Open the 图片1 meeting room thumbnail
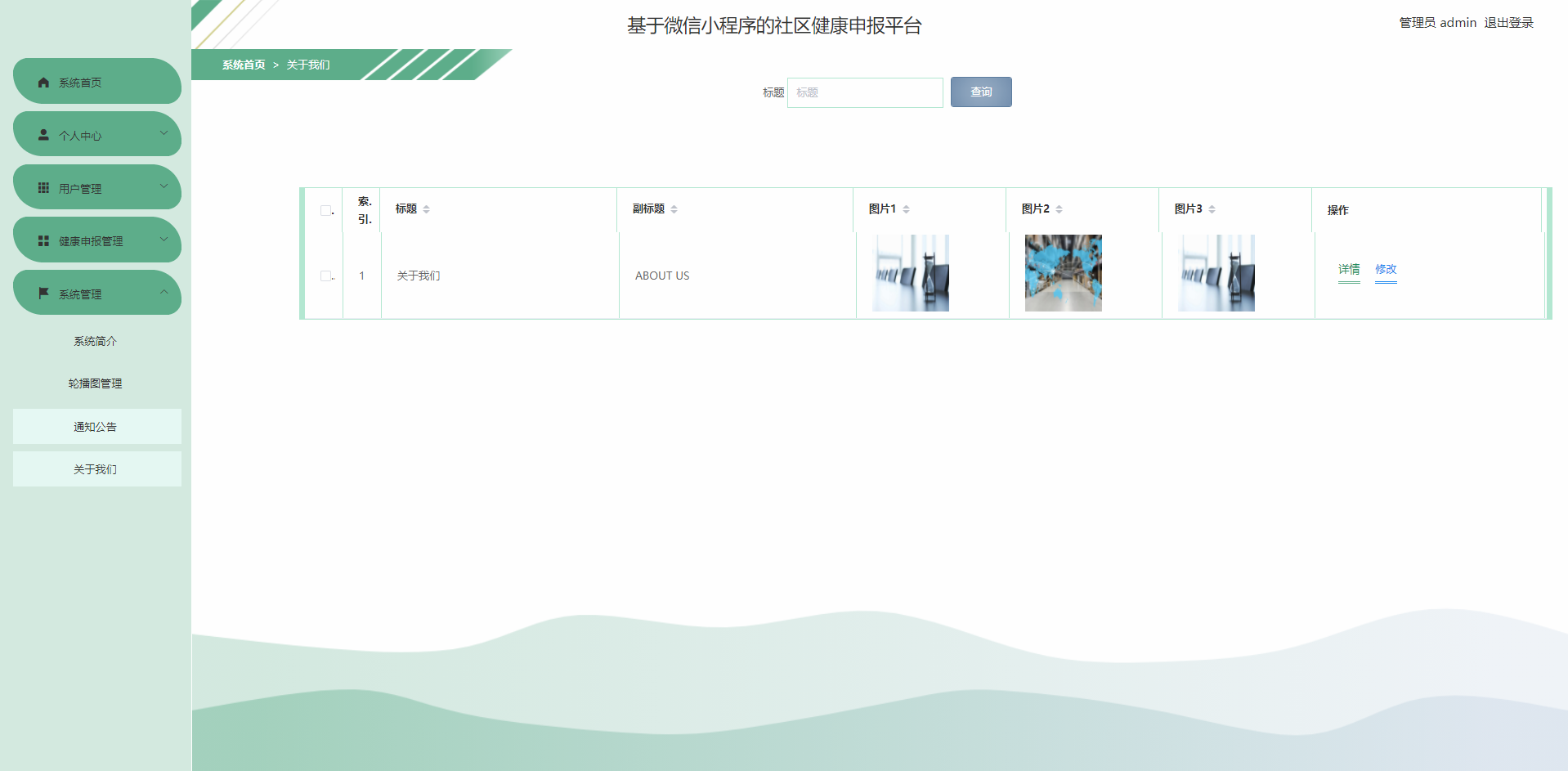 click(911, 273)
